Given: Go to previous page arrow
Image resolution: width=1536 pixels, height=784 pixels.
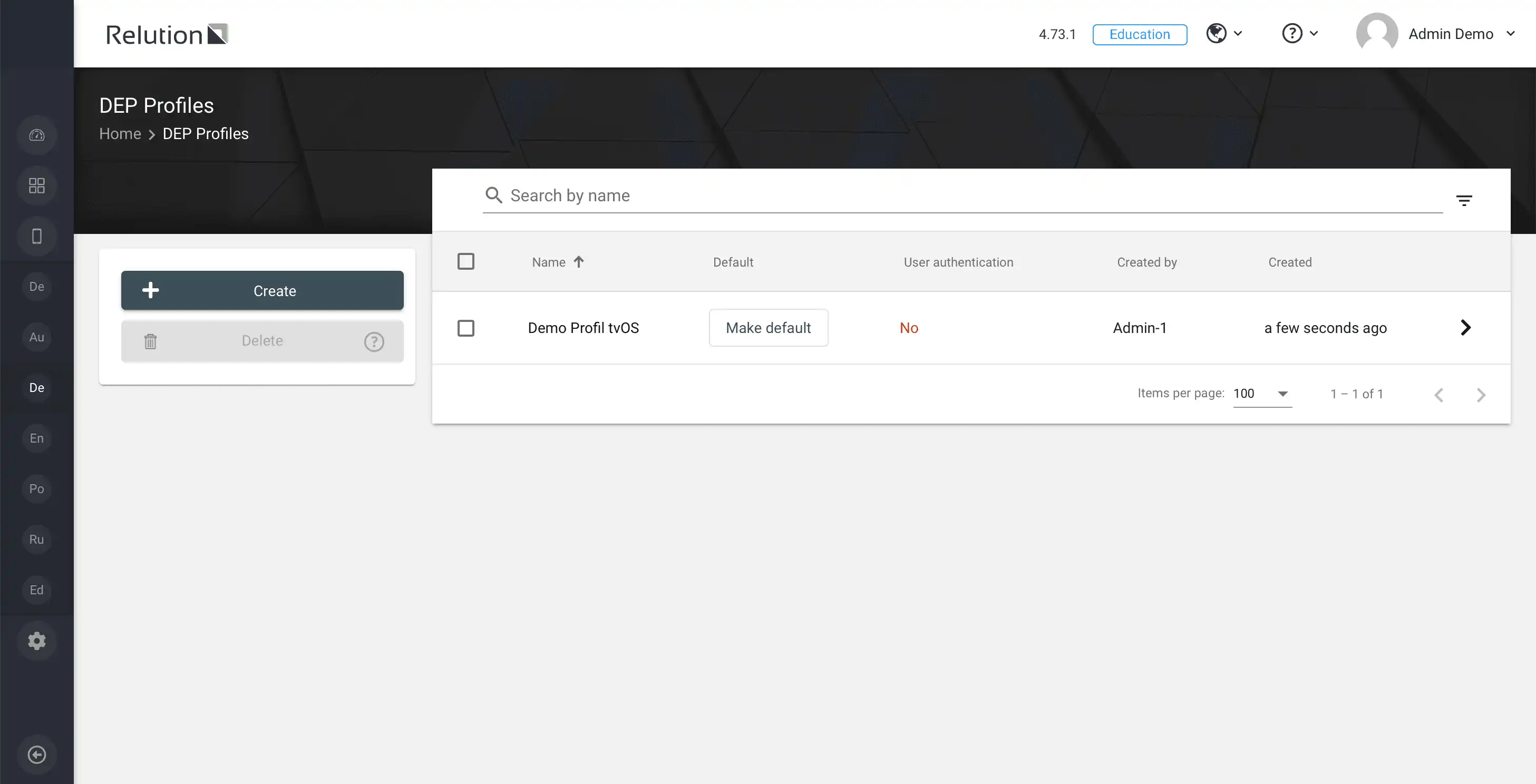Looking at the screenshot, I should click(x=1438, y=395).
